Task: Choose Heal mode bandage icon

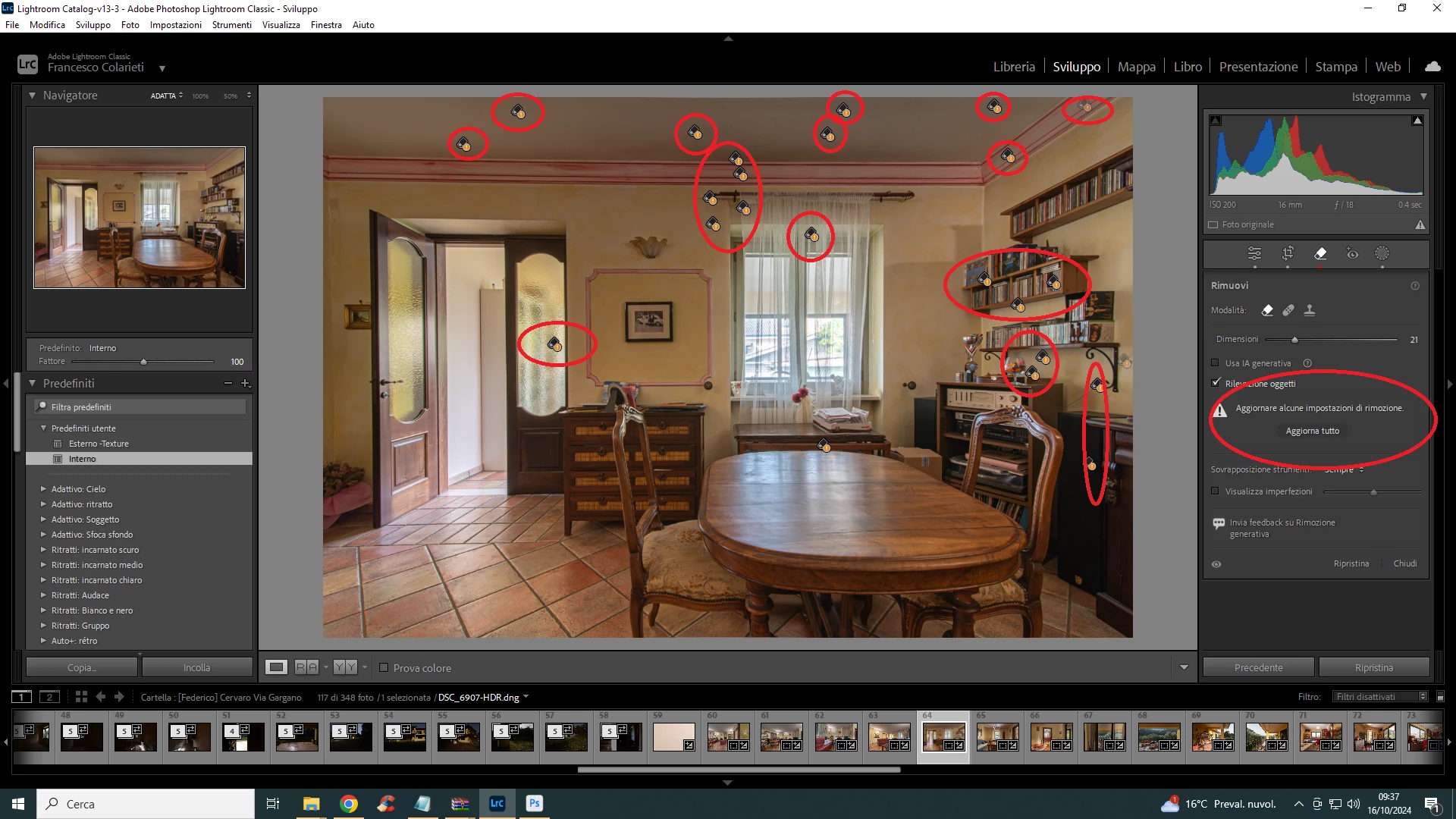Action: [1288, 310]
